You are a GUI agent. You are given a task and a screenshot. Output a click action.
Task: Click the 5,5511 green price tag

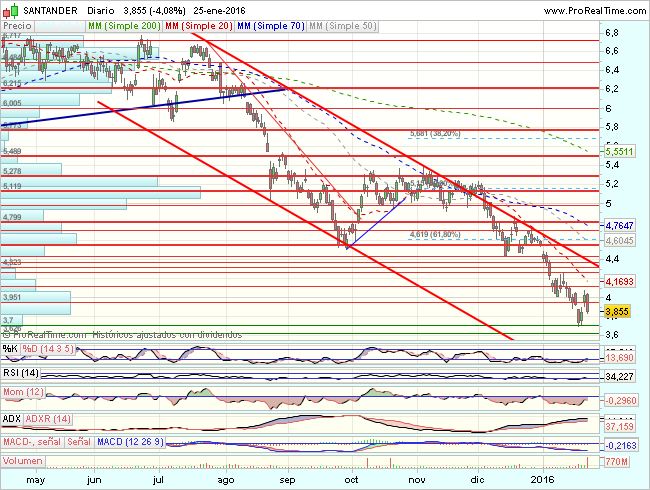619,152
